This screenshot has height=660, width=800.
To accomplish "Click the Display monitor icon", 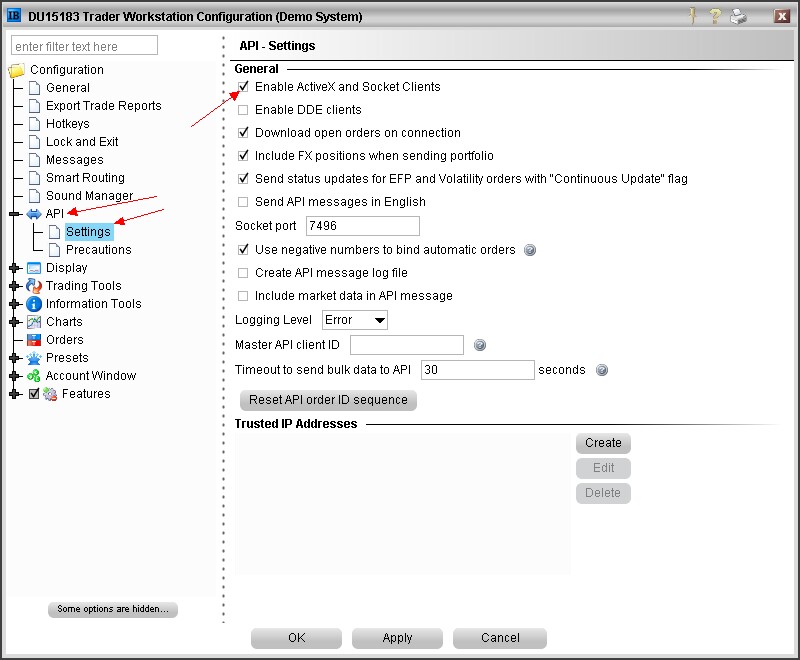I will (x=34, y=268).
